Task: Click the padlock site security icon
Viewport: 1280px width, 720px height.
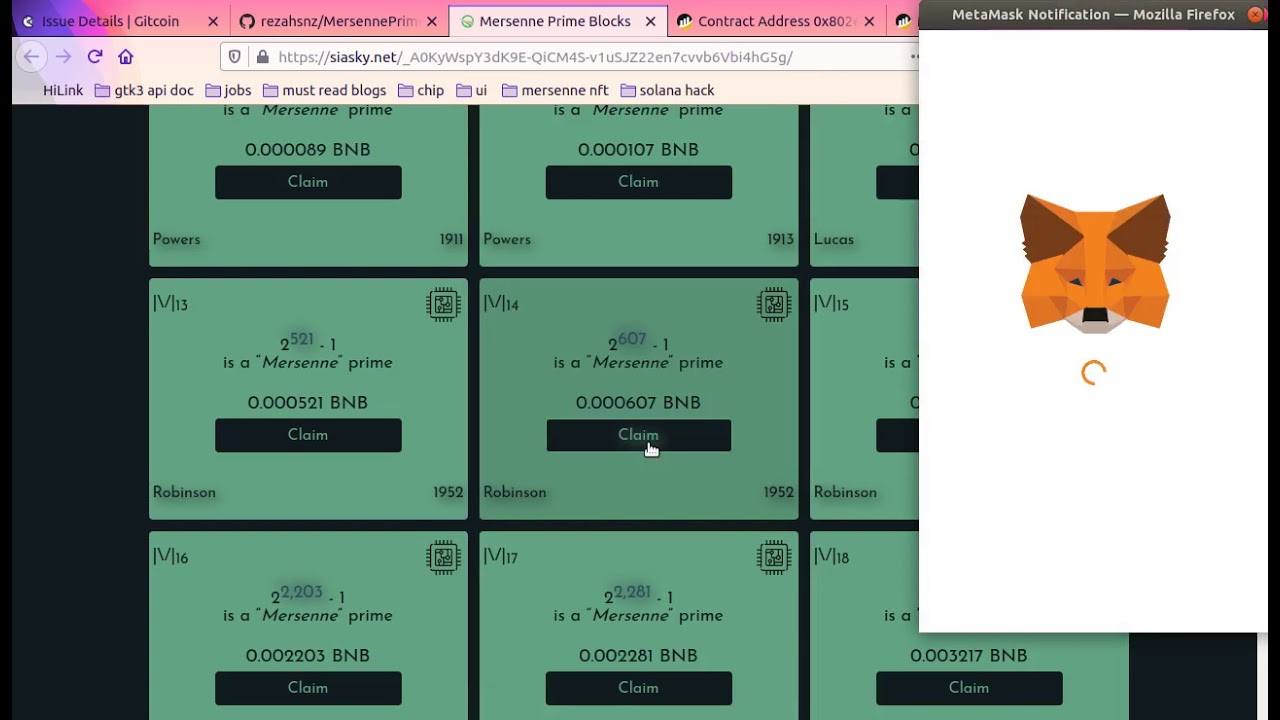Action: pos(262,57)
